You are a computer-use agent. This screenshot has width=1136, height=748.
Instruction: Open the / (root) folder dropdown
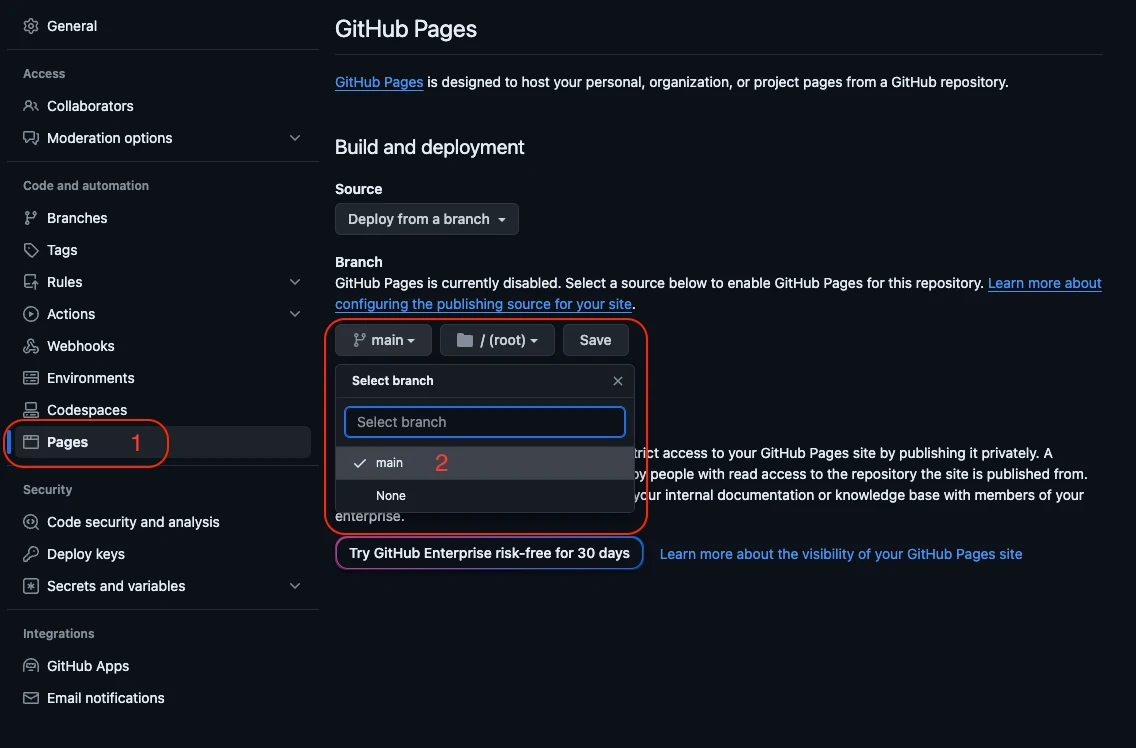497,340
